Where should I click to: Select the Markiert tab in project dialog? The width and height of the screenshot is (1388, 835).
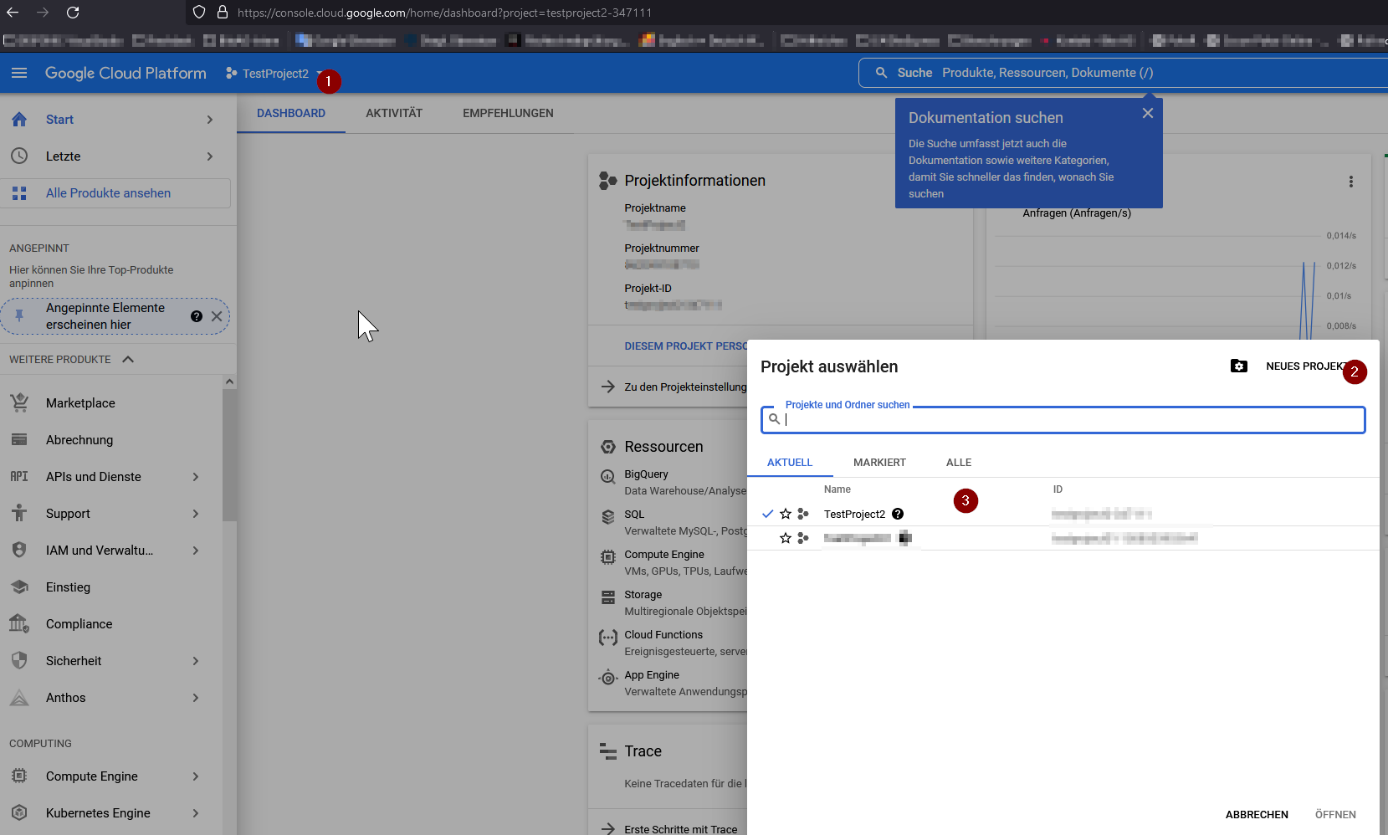point(879,462)
